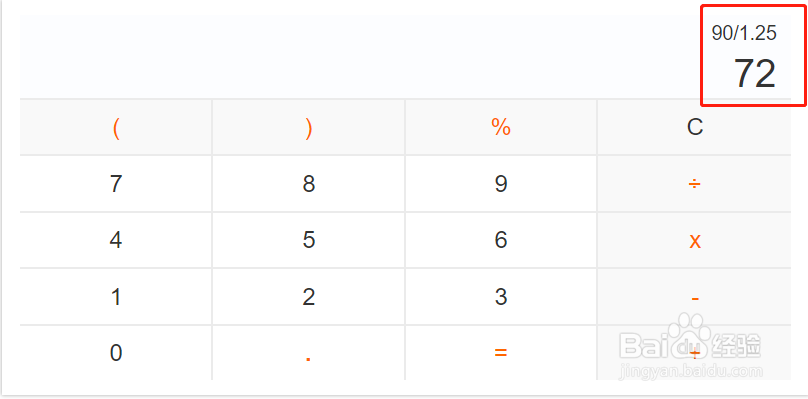Click the number 7 key
Viewport: 808px width, 399px height.
coord(116,184)
